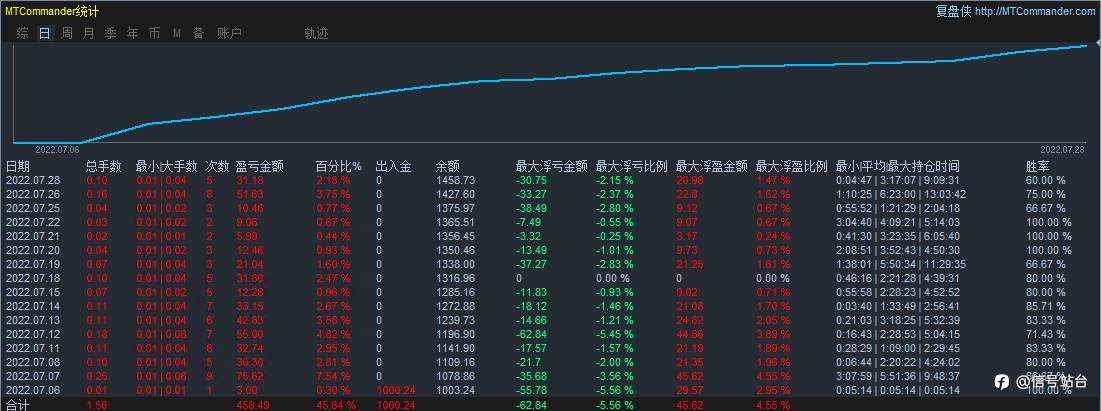The image size is (1101, 411).
Task: Select the 年 yearly tab
Action: click(x=132, y=33)
